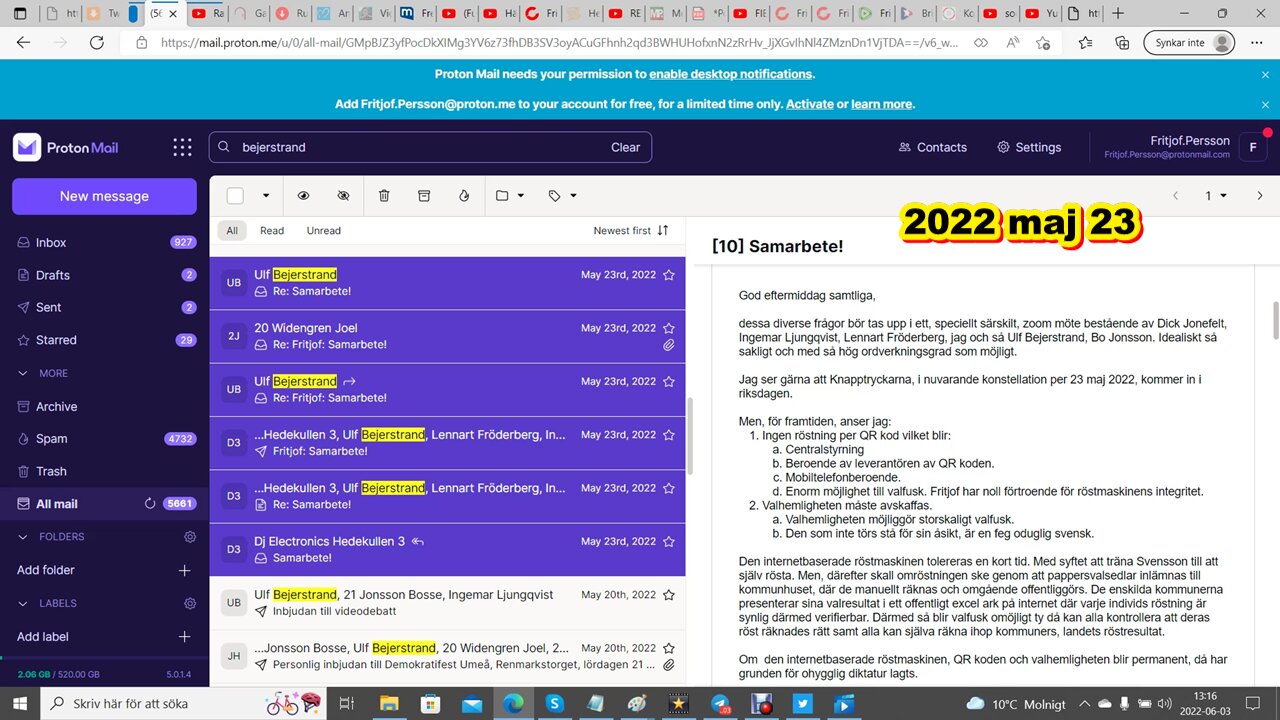
Task: Star the Dj Electronics Hedekullen 3 email
Action: [x=669, y=541]
